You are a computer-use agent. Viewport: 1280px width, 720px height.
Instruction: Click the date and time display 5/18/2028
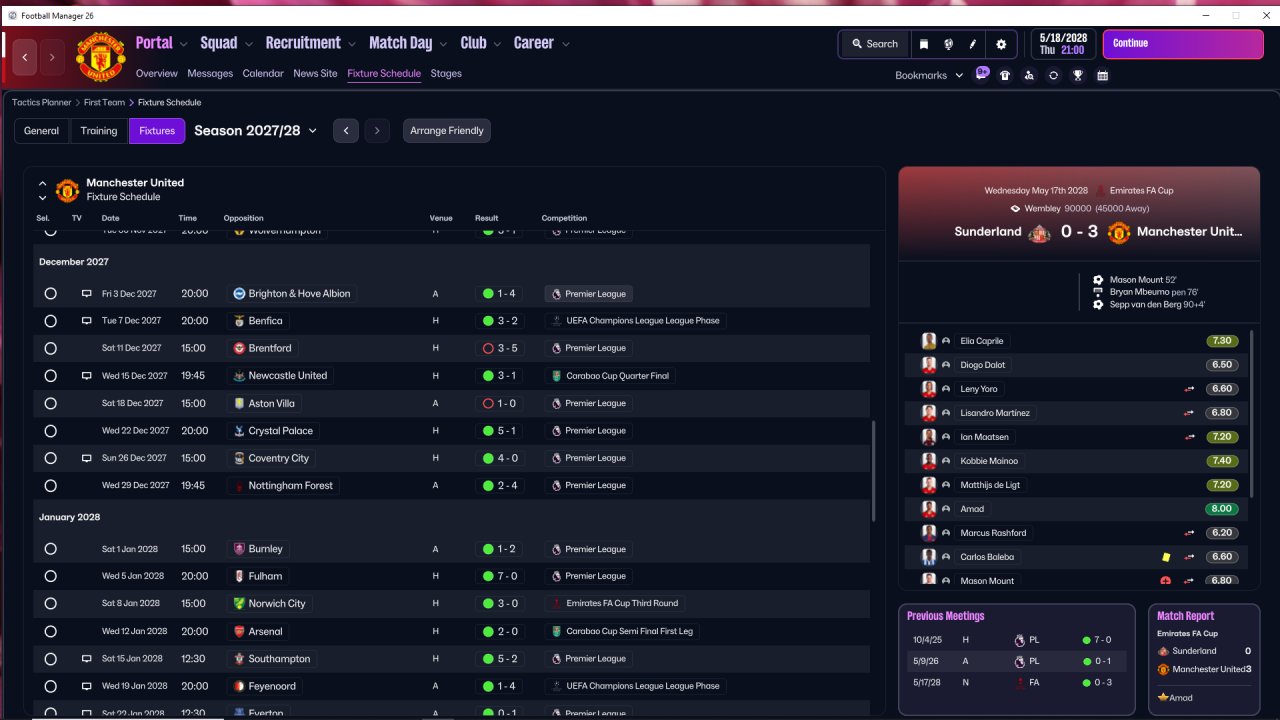click(1061, 44)
